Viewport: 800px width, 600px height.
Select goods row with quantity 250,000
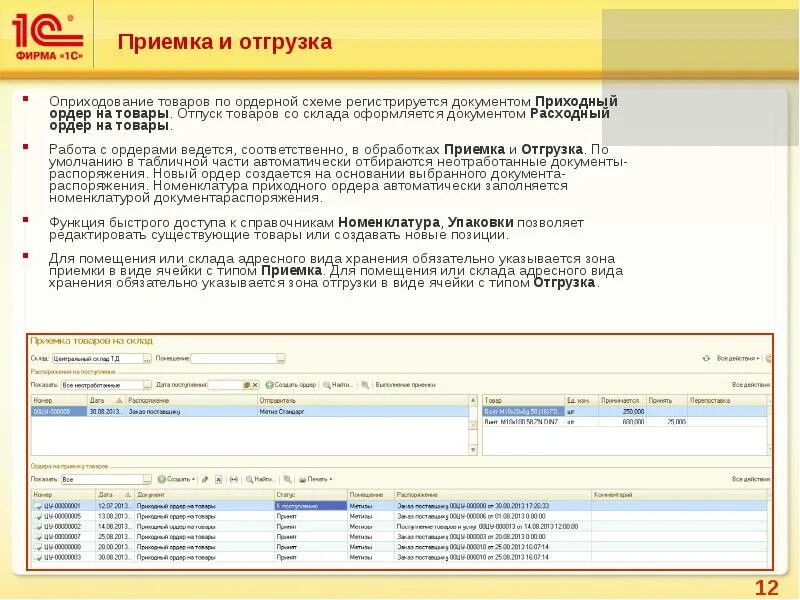tap(625, 412)
